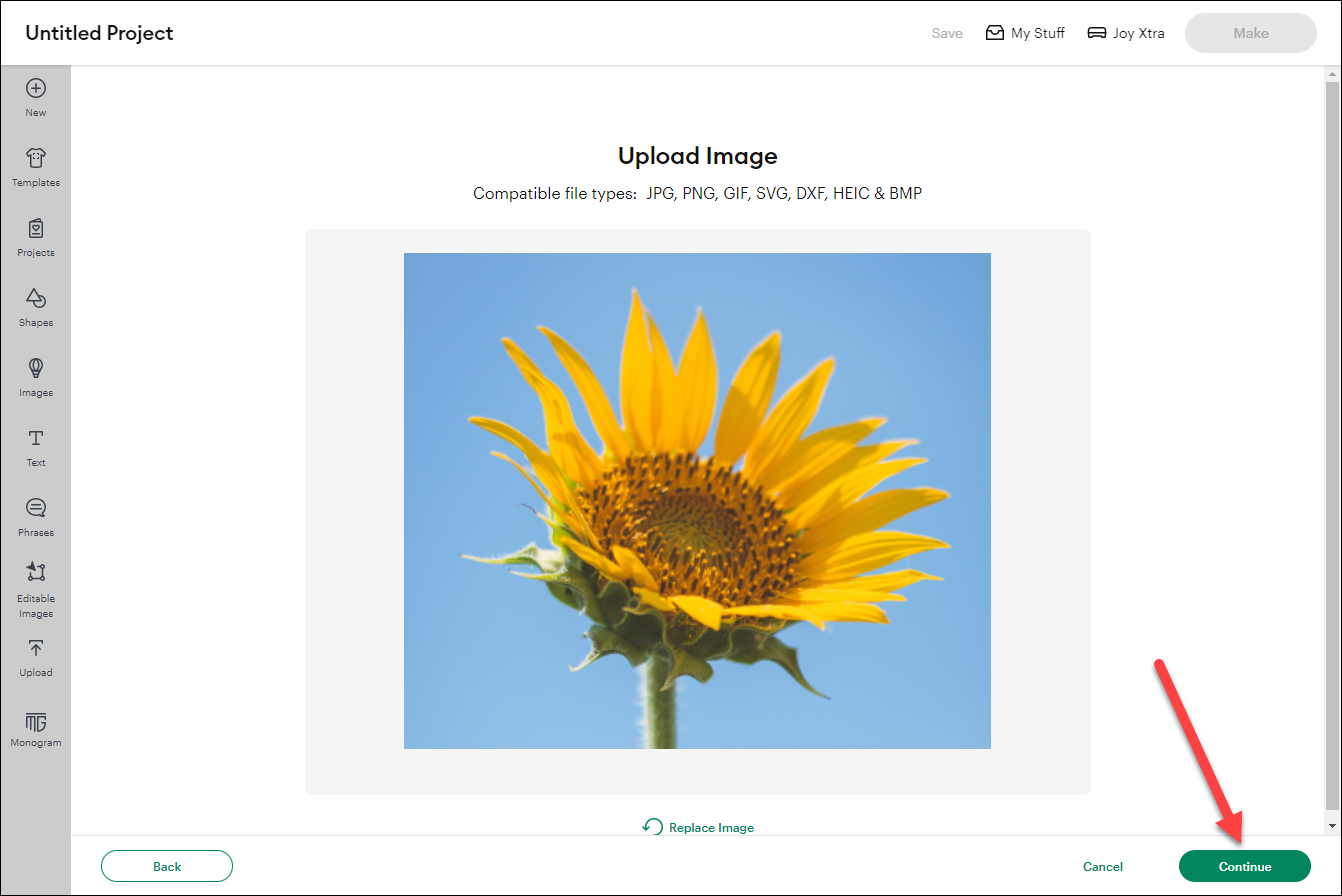Viewport: 1342px width, 896px height.
Task: Open the New project icon
Action: click(36, 89)
